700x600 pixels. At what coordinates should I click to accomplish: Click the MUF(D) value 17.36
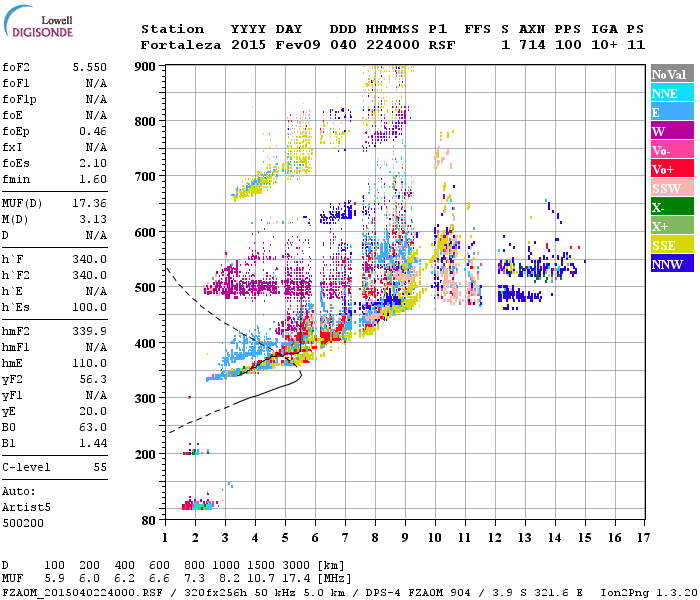click(x=90, y=203)
